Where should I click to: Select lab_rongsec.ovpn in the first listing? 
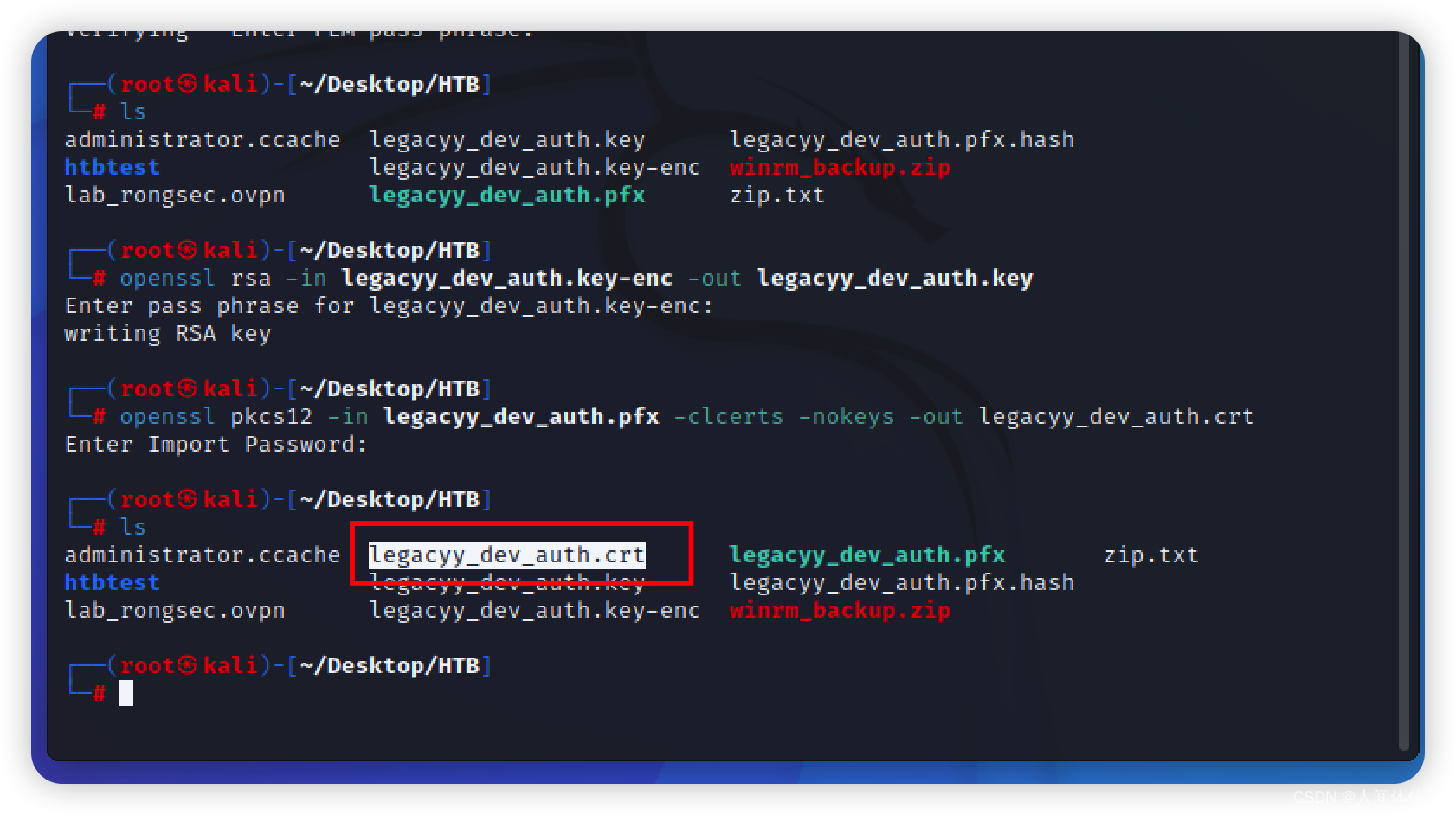(175, 195)
